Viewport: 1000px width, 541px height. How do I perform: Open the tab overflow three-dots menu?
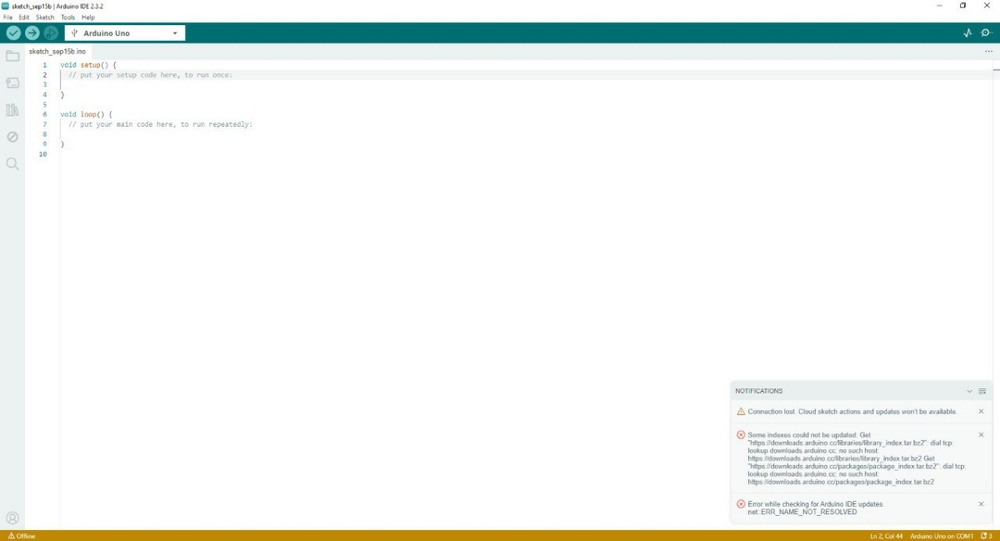989,51
